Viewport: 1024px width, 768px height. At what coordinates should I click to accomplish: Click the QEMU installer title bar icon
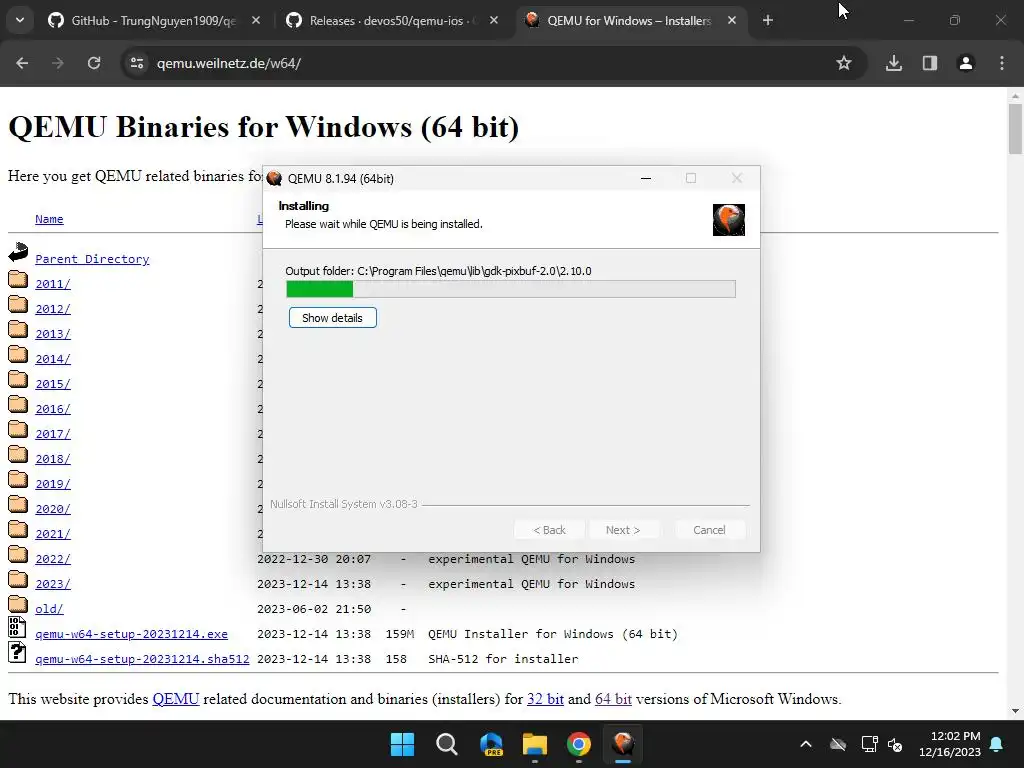pos(274,178)
